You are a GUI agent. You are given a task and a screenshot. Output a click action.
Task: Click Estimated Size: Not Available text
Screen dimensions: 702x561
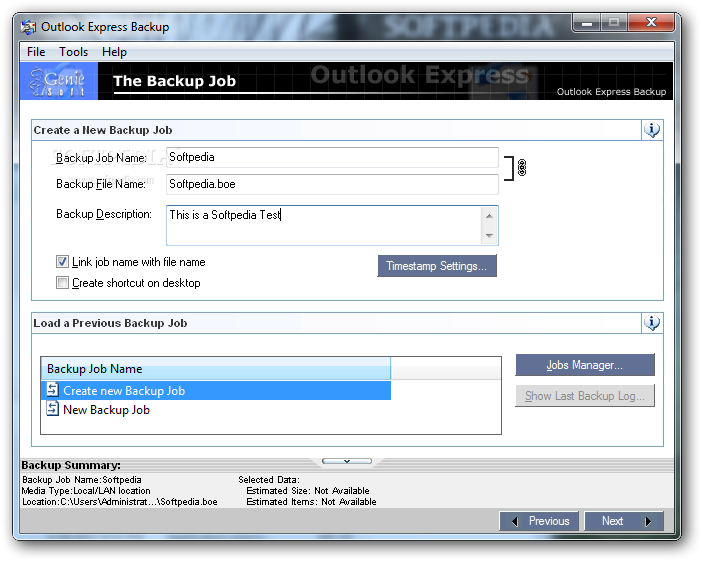pyautogui.click(x=308, y=491)
